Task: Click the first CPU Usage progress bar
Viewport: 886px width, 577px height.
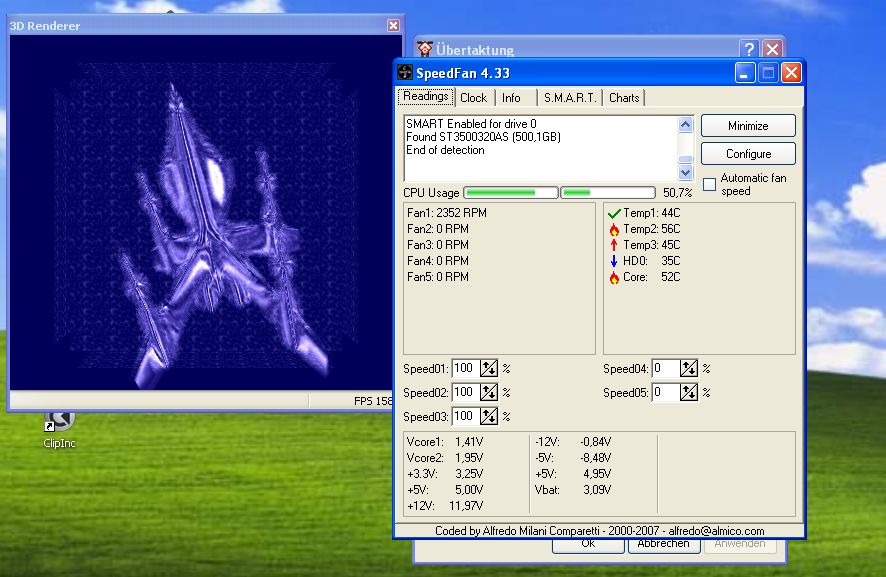Action: tap(511, 193)
